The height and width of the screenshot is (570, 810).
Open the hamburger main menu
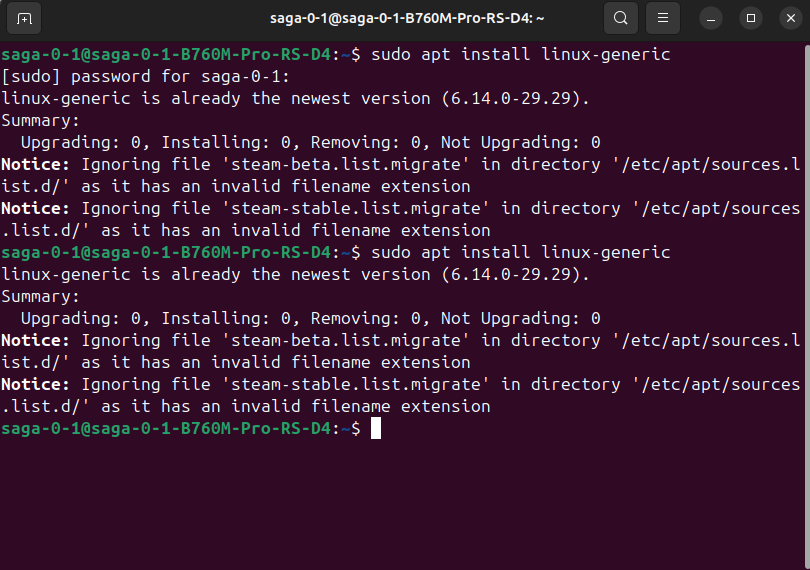coord(662,18)
